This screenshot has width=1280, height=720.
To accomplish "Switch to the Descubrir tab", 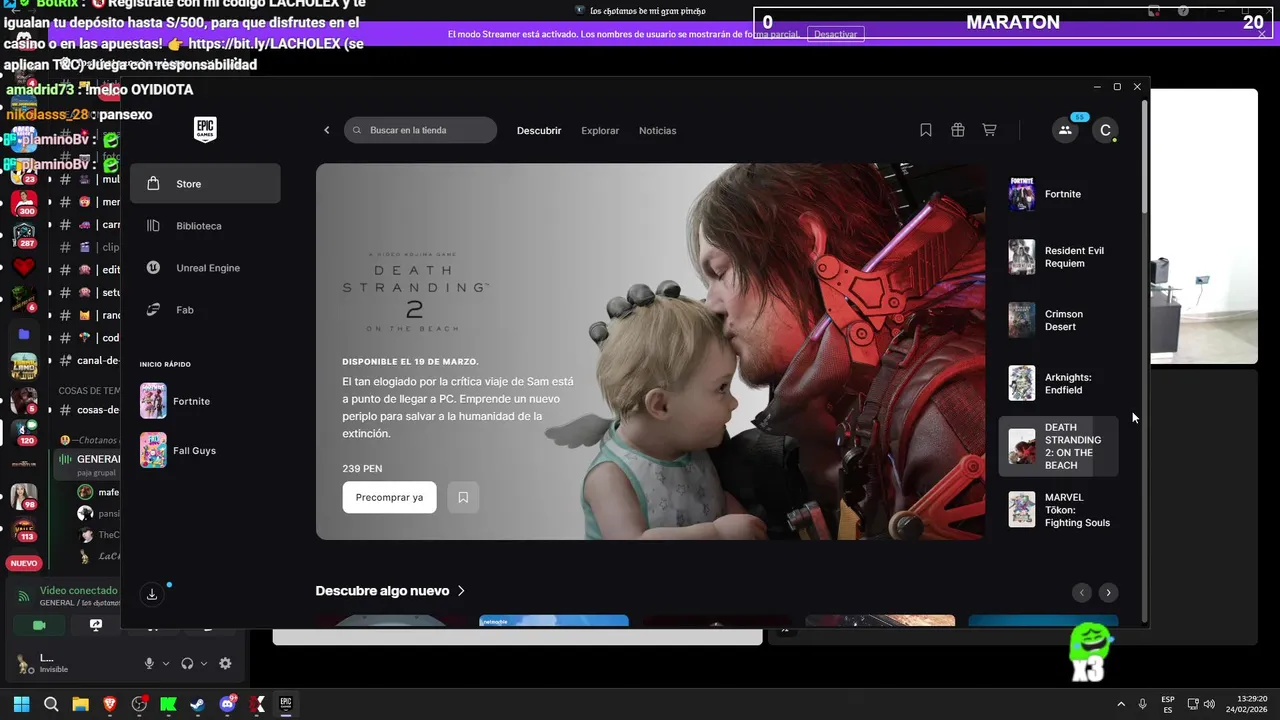I will tap(539, 130).
